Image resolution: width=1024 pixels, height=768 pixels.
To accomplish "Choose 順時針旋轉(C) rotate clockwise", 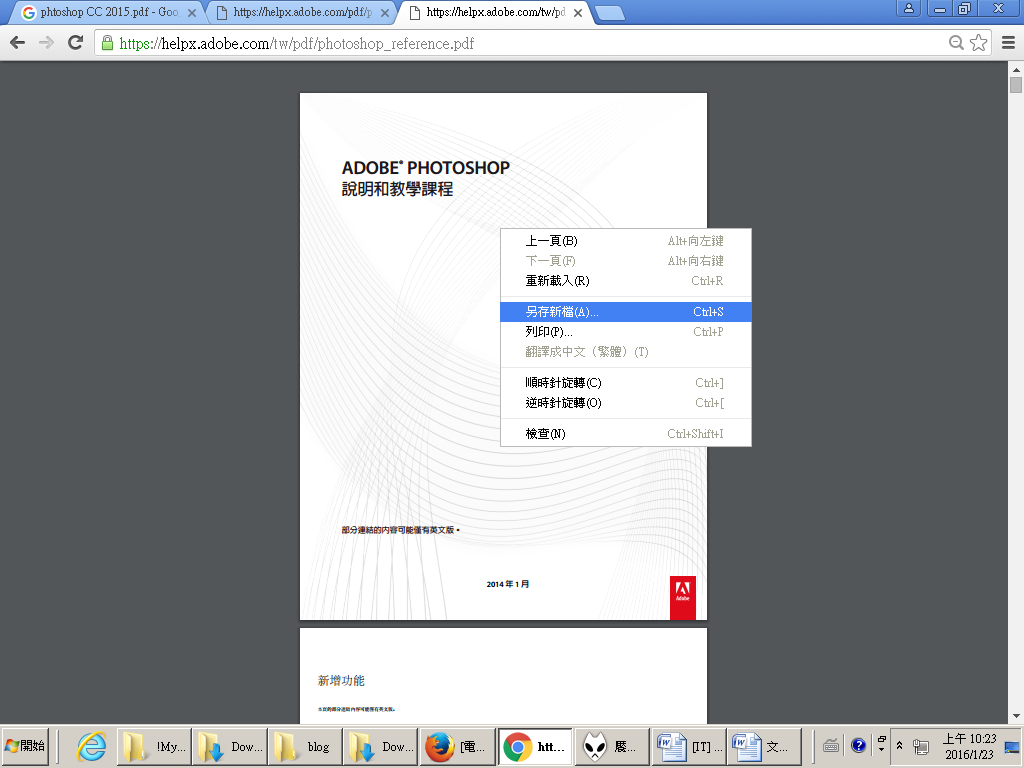I will click(626, 383).
